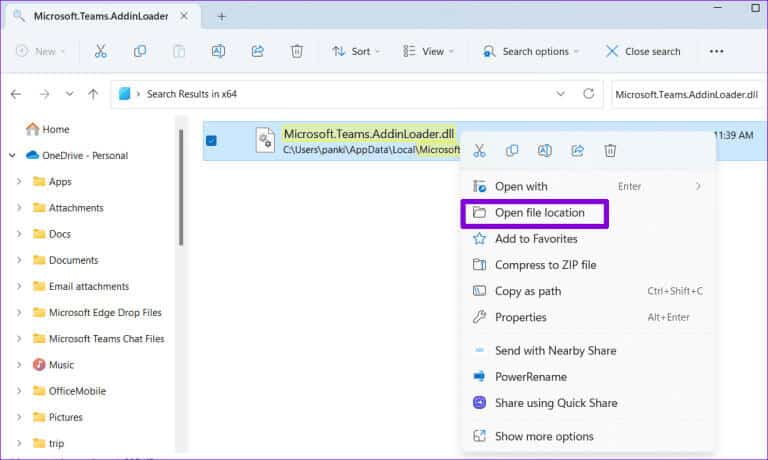Go up one folder level arrow
The height and width of the screenshot is (460, 768).
pos(93,94)
